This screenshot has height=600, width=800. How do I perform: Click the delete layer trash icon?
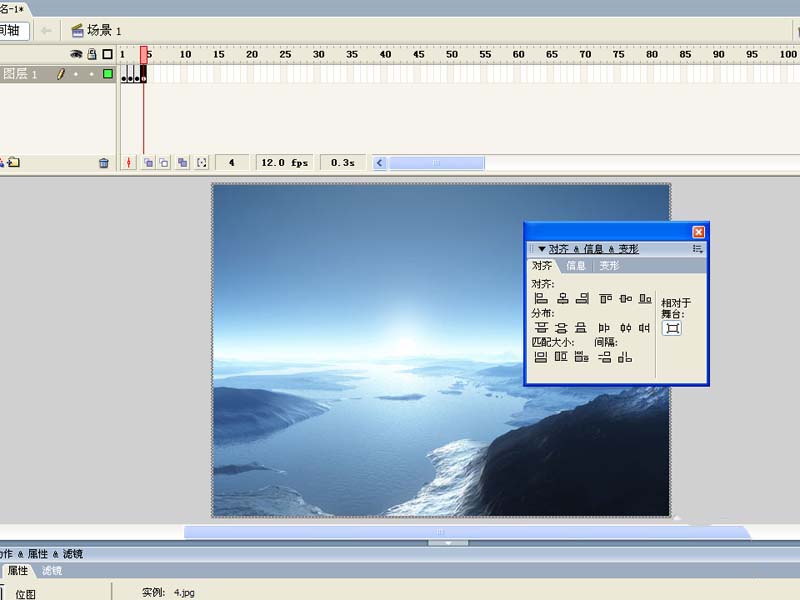coord(104,163)
